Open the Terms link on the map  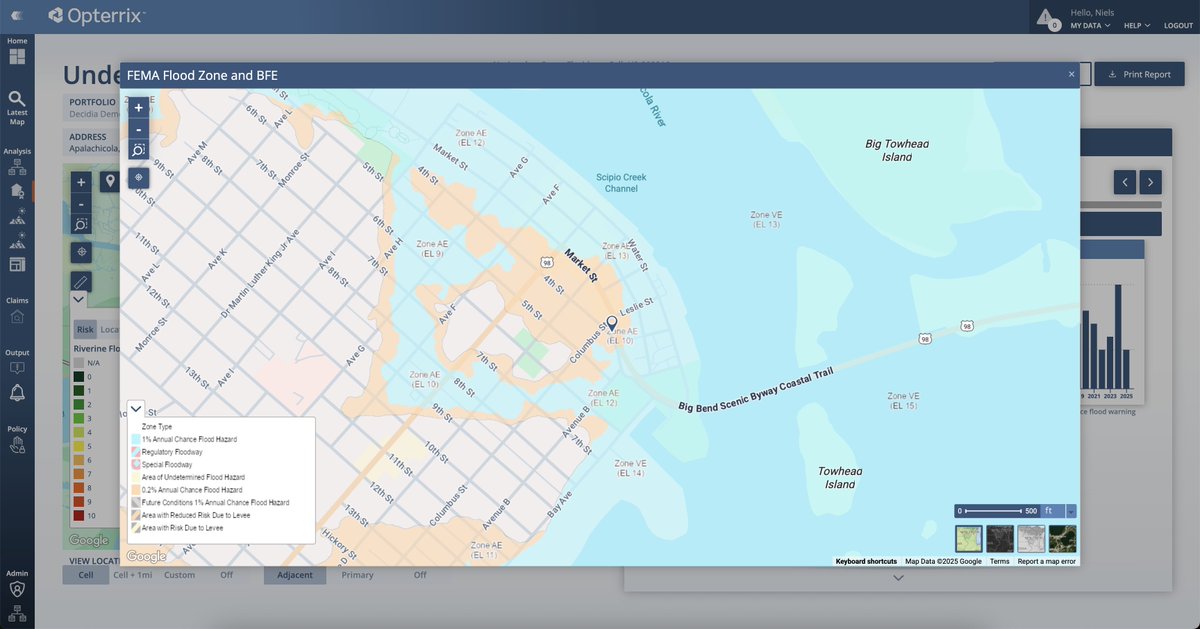[x=999, y=562]
